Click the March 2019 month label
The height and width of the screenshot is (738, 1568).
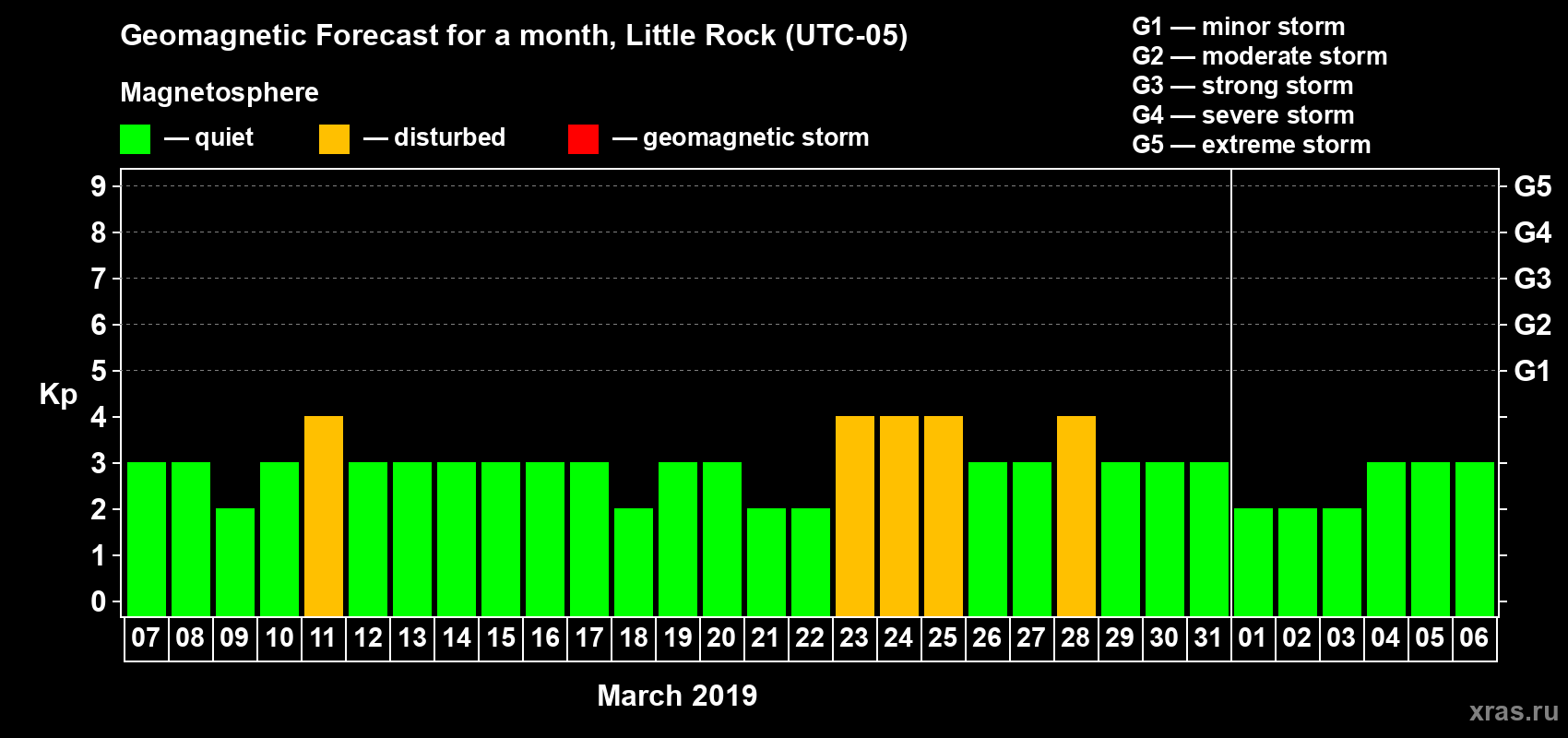click(x=677, y=696)
